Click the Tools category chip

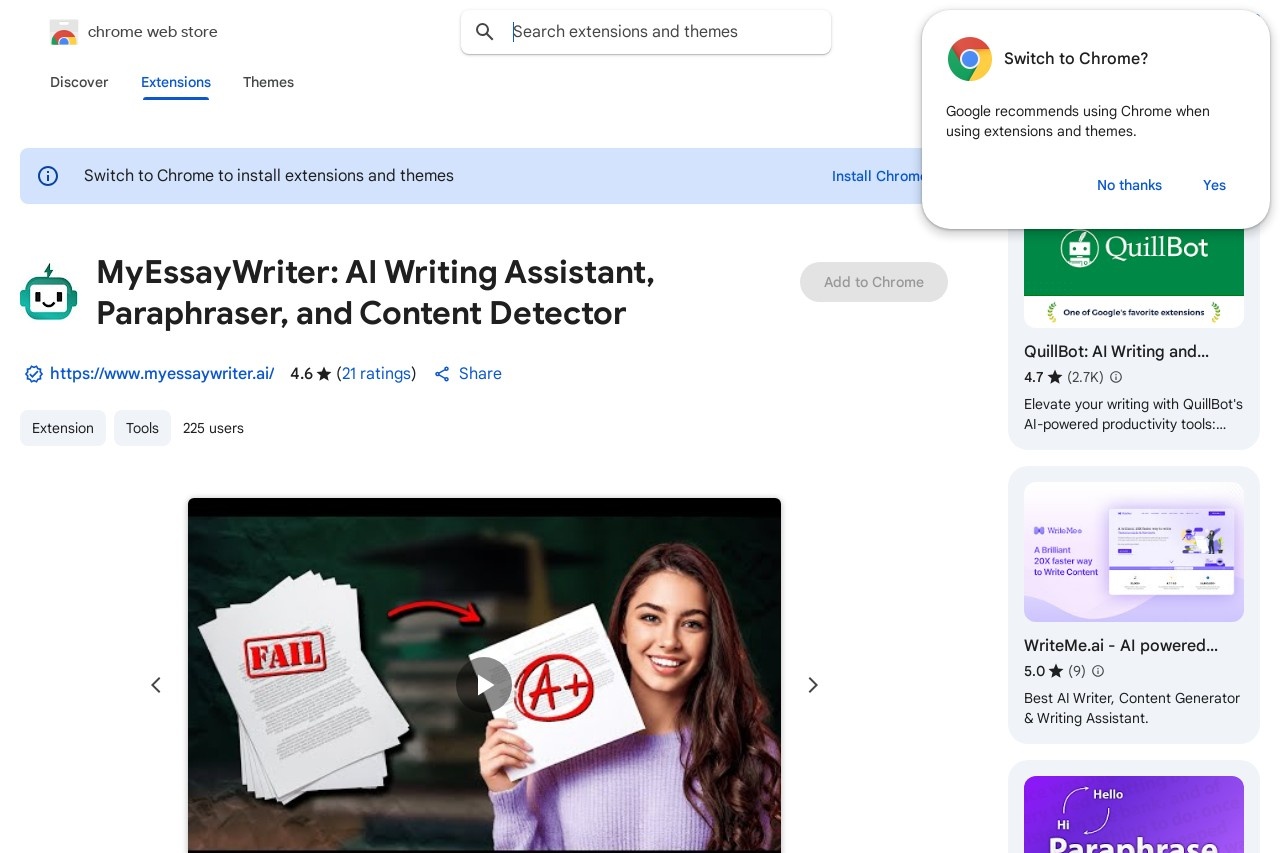click(x=142, y=428)
